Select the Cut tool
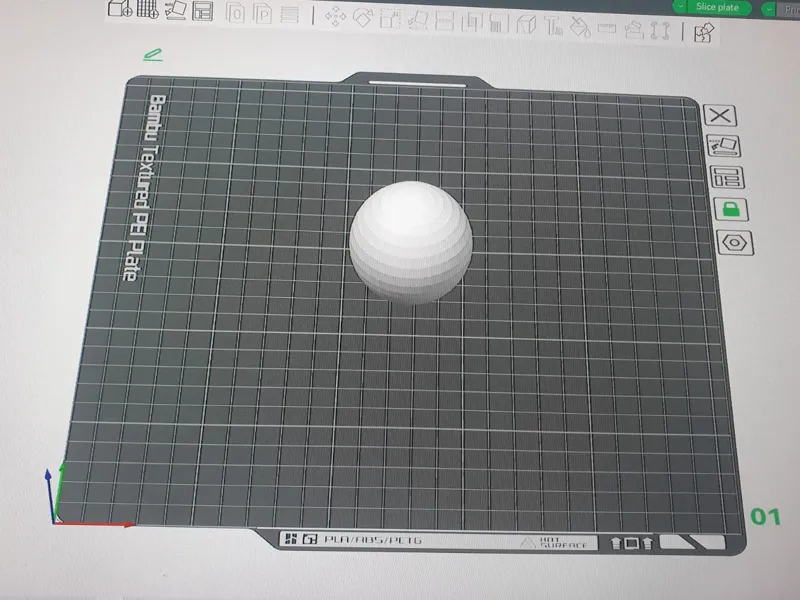The image size is (800, 600). (444, 21)
